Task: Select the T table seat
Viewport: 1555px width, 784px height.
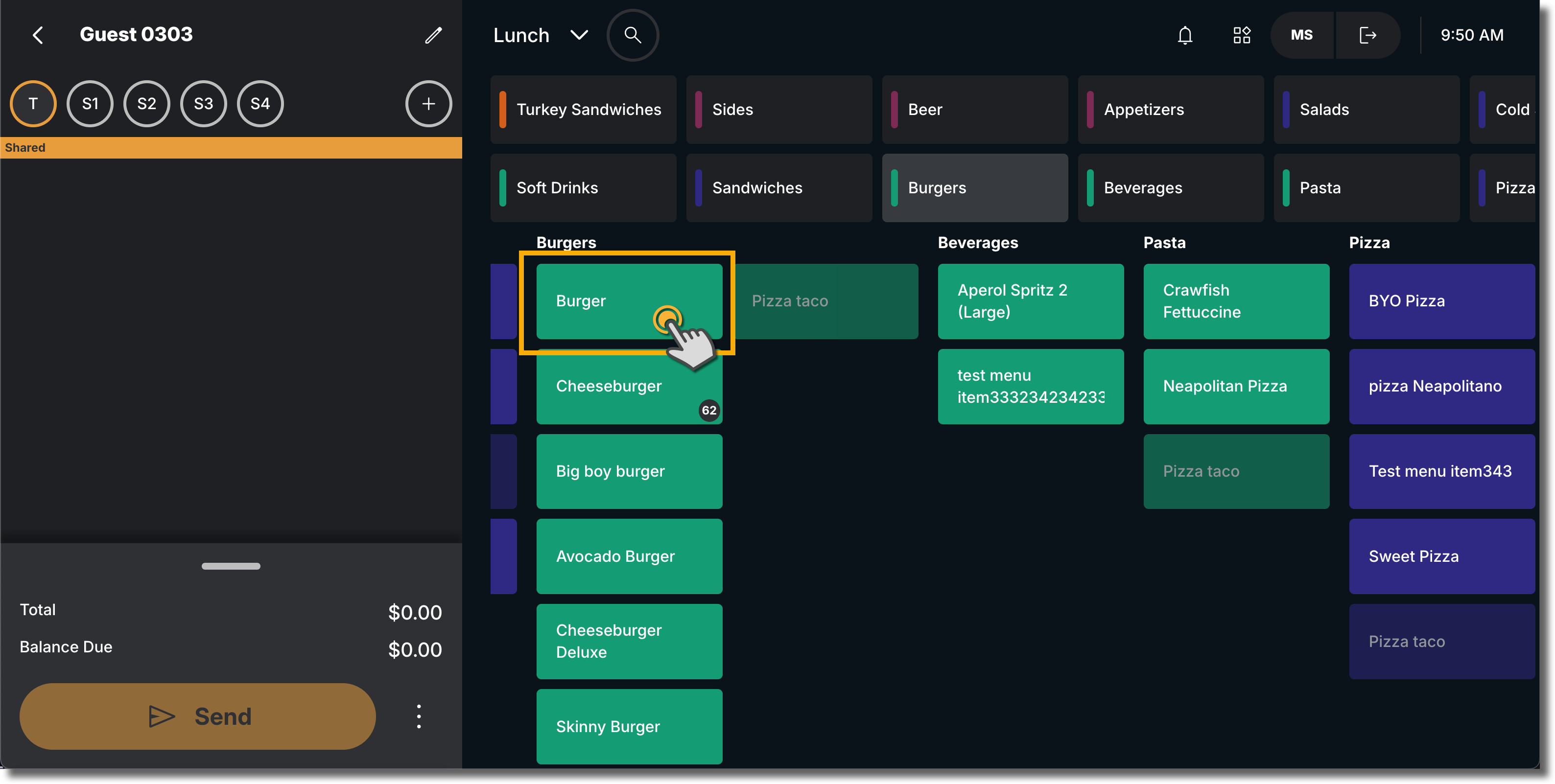Action: click(33, 104)
